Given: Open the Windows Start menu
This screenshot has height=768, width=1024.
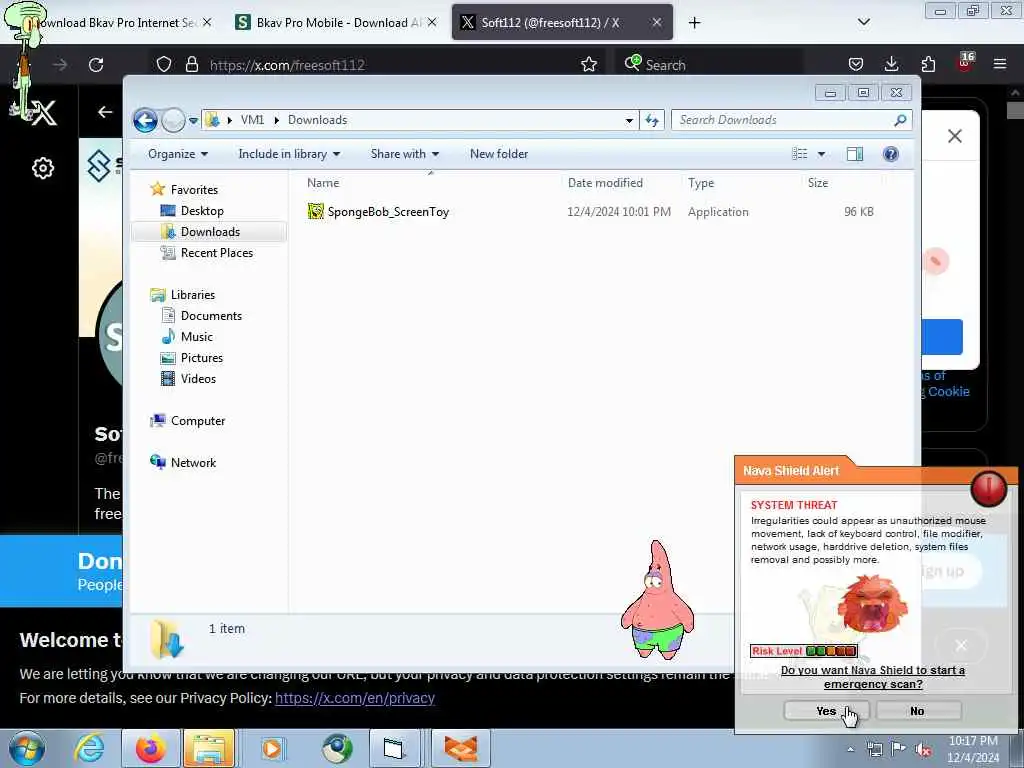Looking at the screenshot, I should pyautogui.click(x=27, y=748).
